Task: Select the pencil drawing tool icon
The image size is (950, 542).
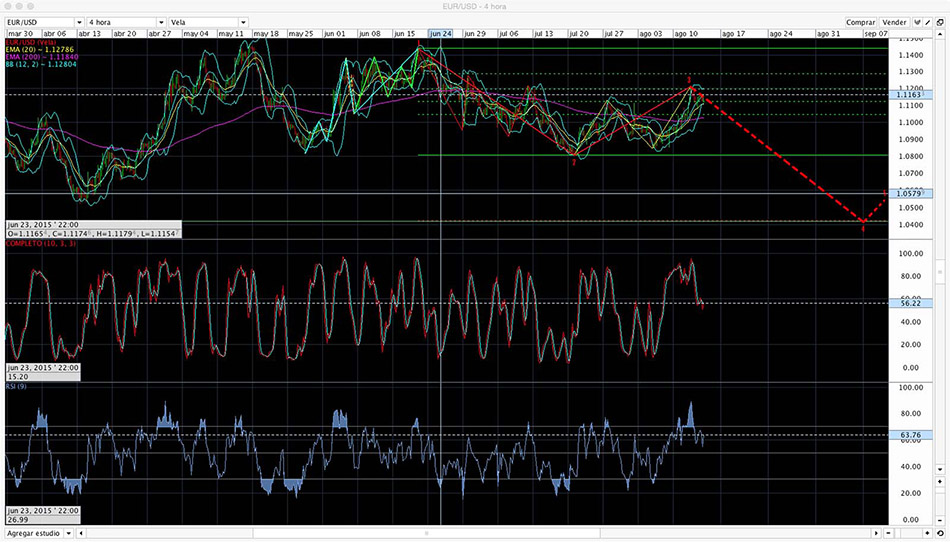Action: [932, 21]
